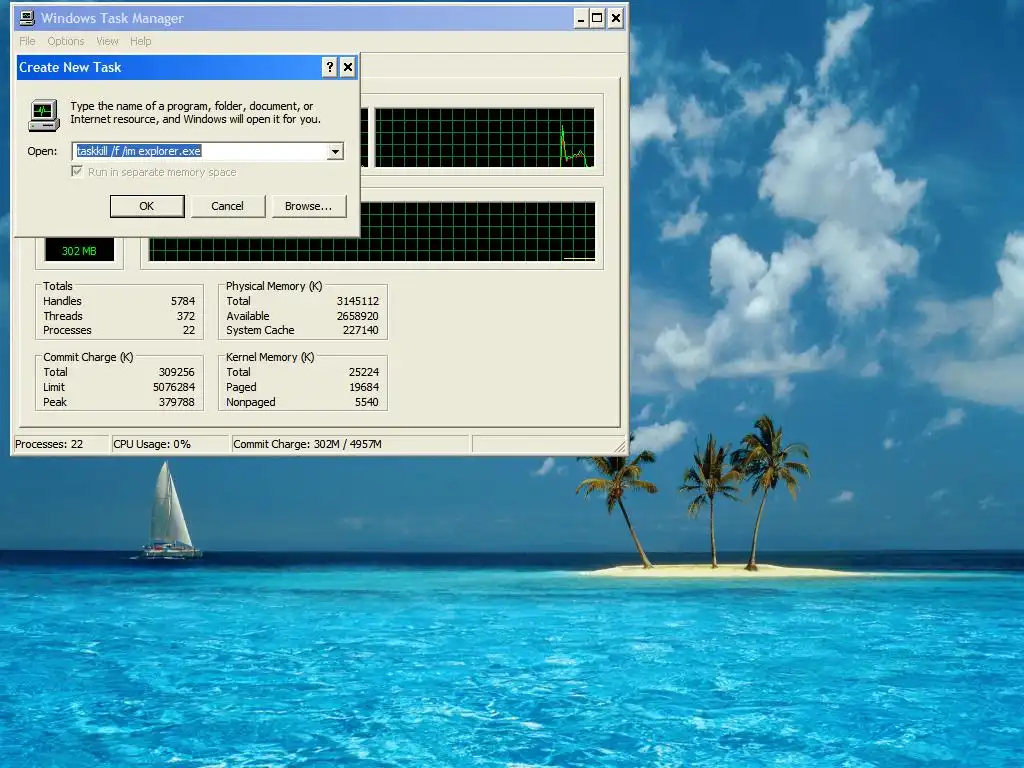The width and height of the screenshot is (1024, 768).
Task: Click OK in Create New Task dialog
Action: pyautogui.click(x=147, y=206)
